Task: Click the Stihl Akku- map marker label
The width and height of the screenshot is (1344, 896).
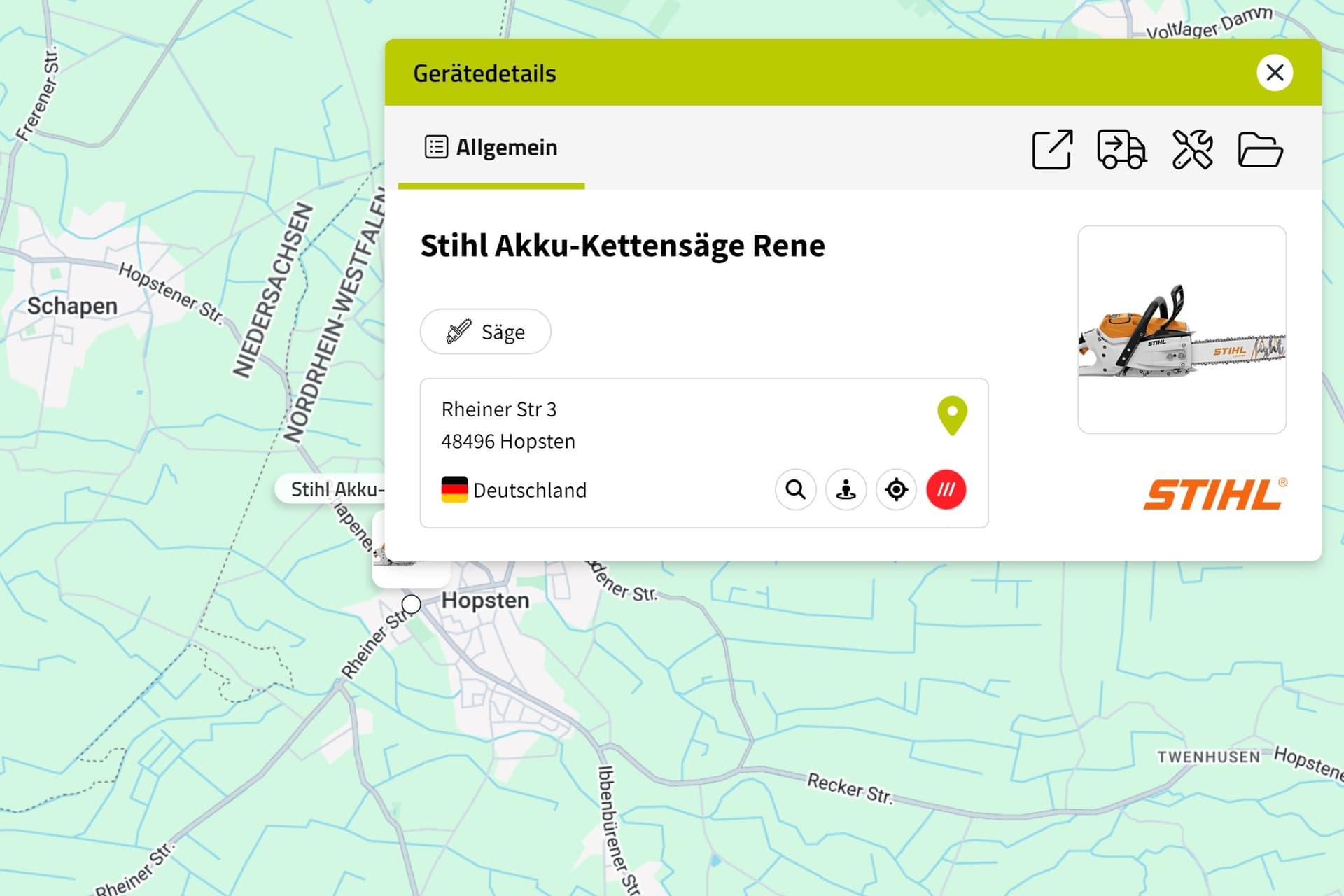Action: click(x=332, y=489)
